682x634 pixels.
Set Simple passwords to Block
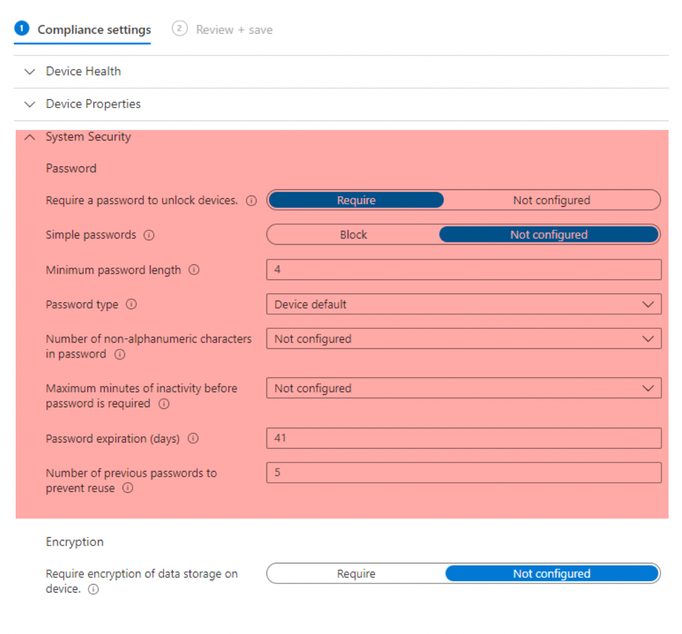pos(353,235)
